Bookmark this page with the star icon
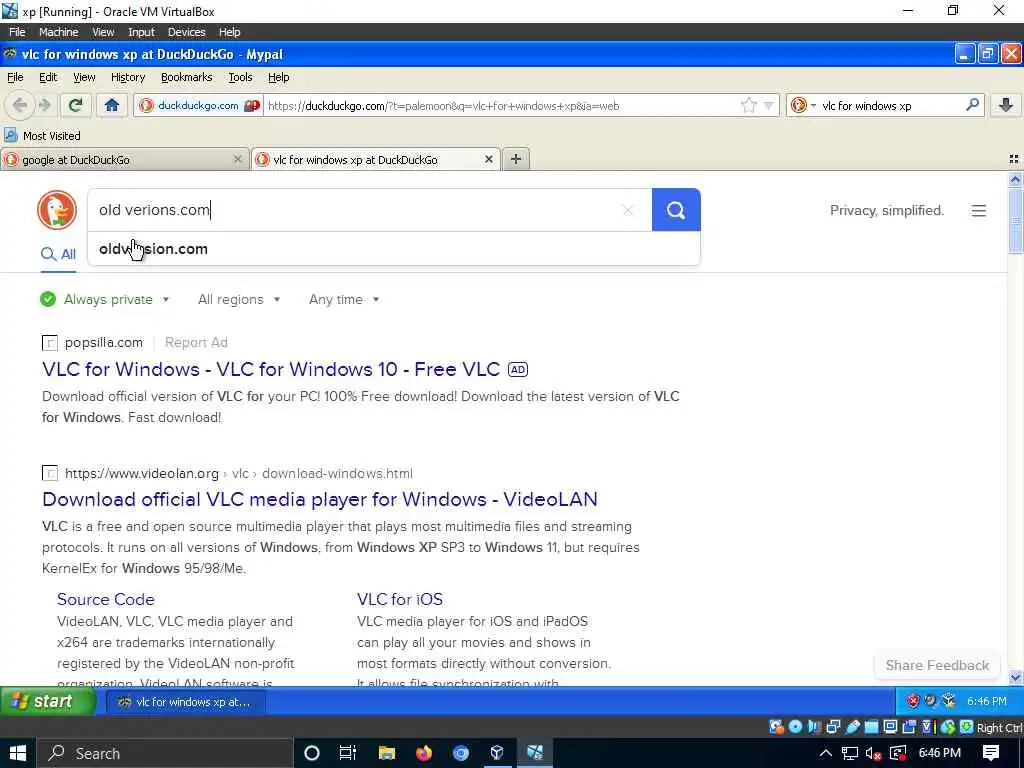This screenshot has width=1024, height=768. pos(749,105)
